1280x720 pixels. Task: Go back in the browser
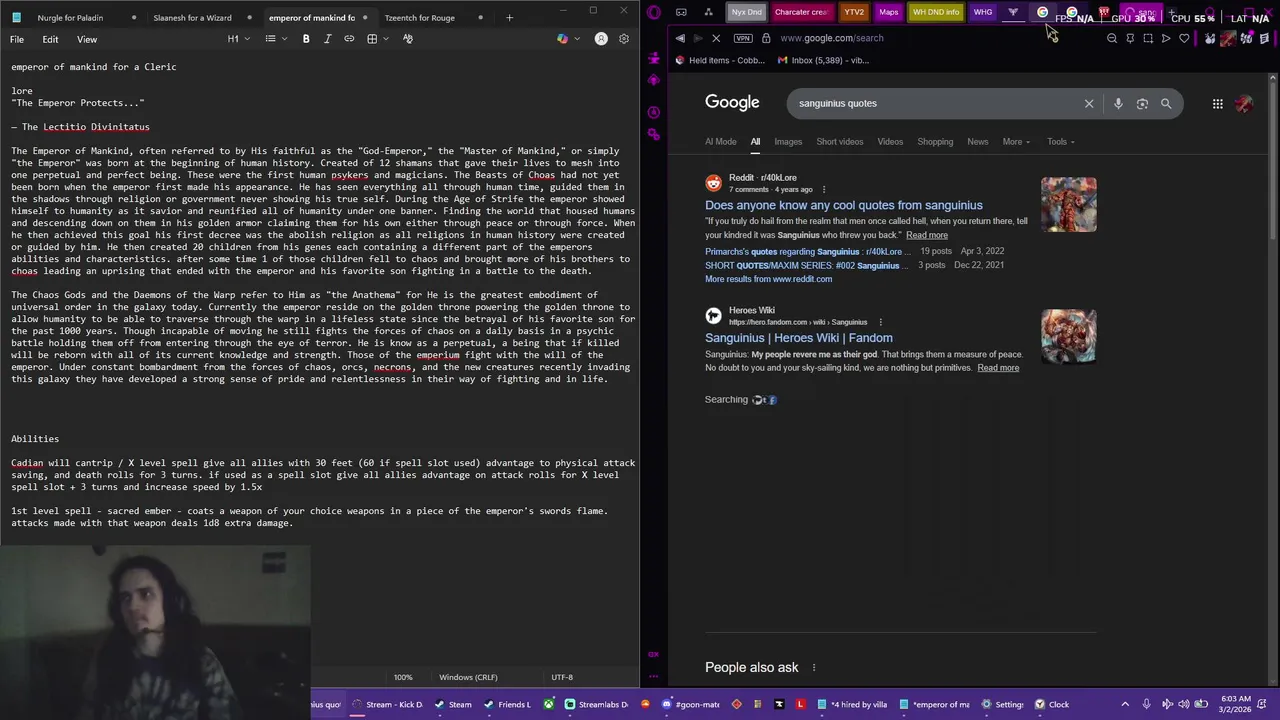pyautogui.click(x=680, y=38)
